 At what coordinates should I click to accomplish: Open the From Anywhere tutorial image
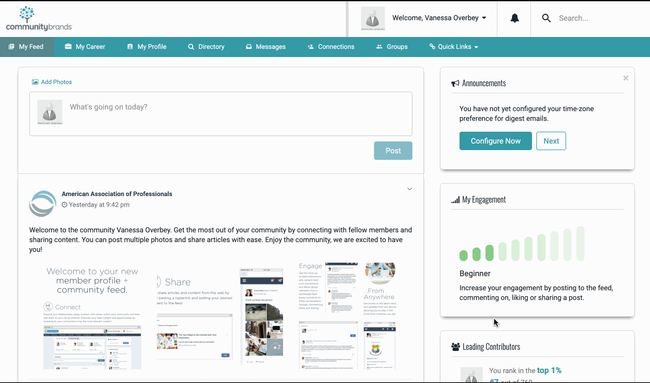[x=380, y=316]
